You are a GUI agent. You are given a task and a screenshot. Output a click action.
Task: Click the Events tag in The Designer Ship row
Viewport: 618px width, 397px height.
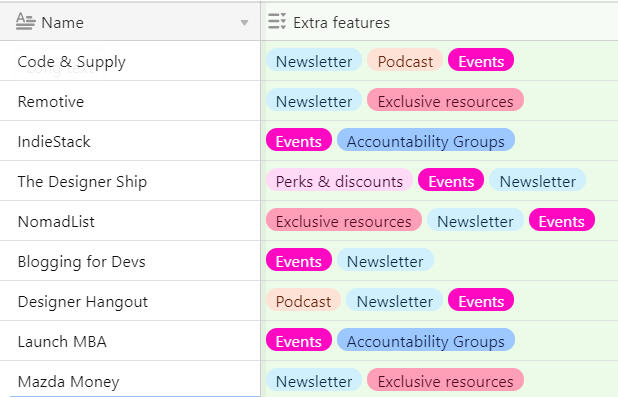[451, 181]
